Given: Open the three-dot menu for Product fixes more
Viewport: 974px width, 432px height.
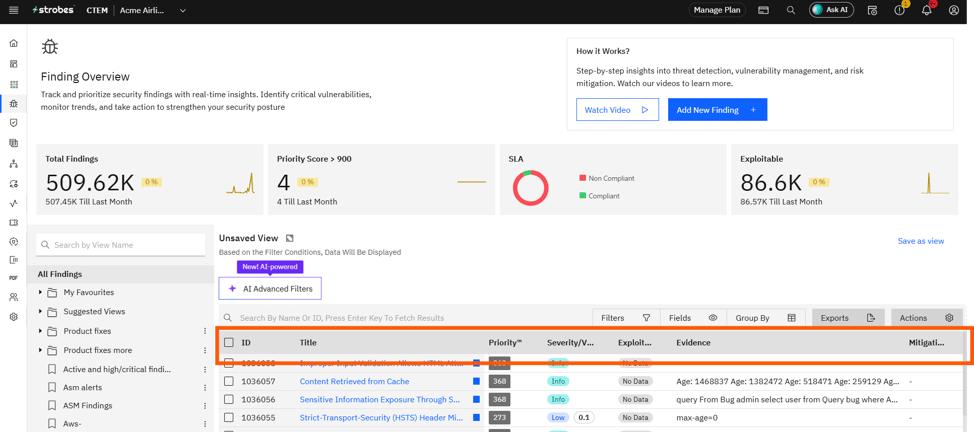Looking at the screenshot, I should [205, 350].
